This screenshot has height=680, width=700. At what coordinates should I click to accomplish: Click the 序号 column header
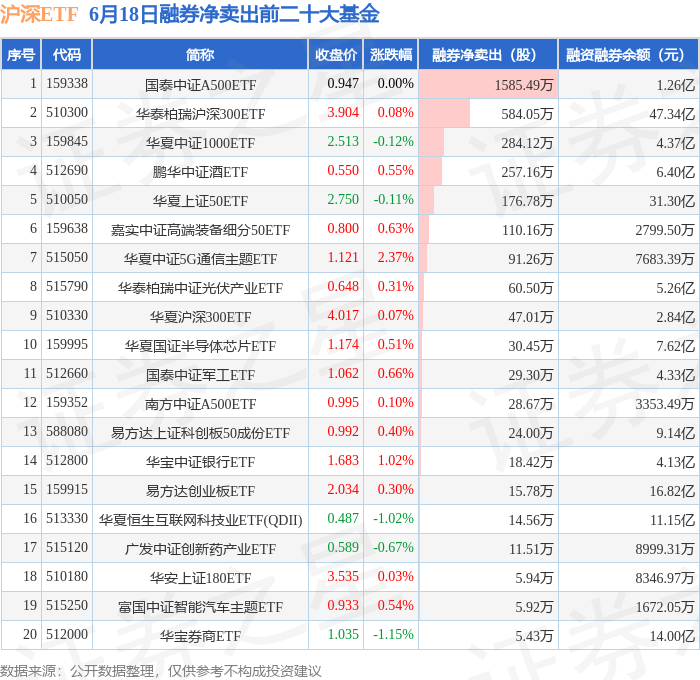coord(21,55)
